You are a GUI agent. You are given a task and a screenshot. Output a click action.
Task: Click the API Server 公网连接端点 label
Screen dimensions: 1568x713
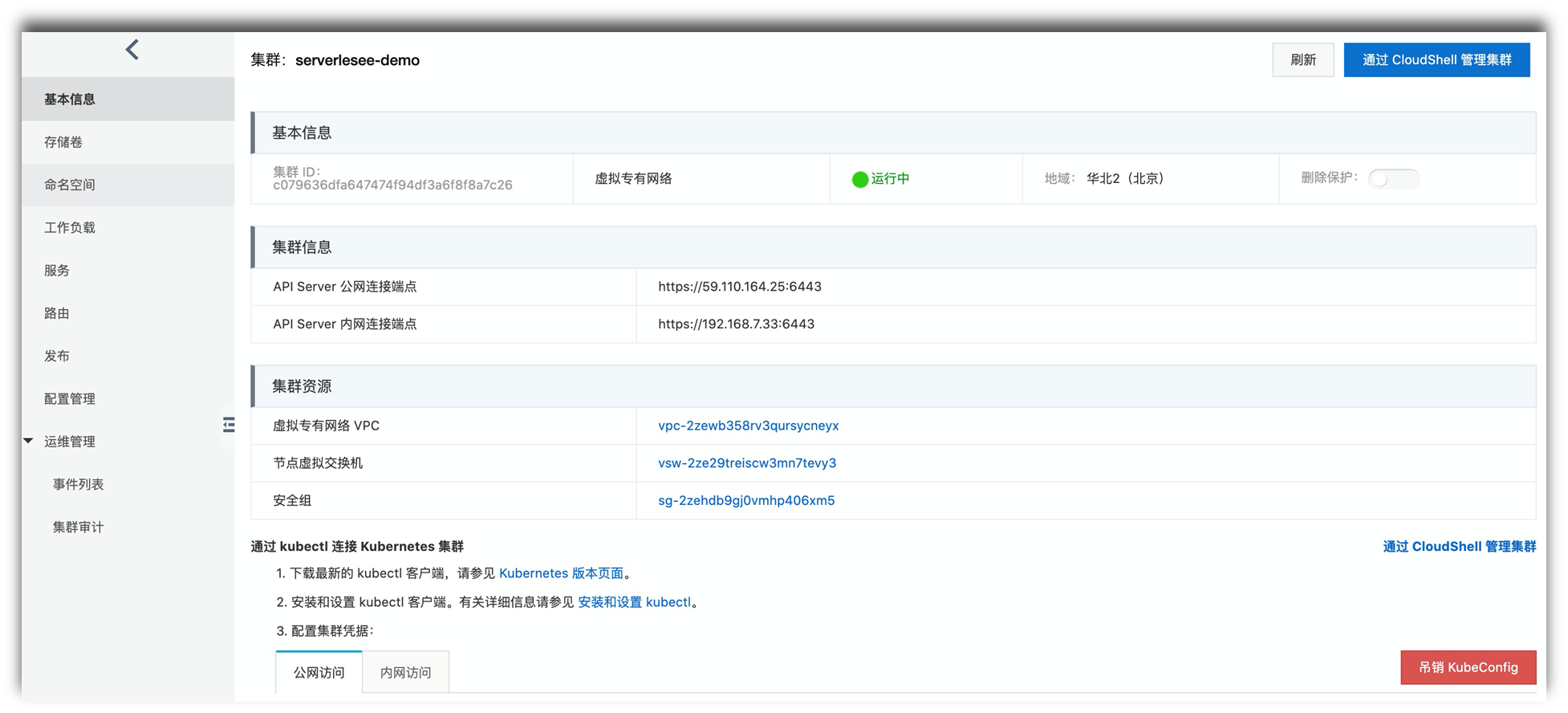point(344,287)
